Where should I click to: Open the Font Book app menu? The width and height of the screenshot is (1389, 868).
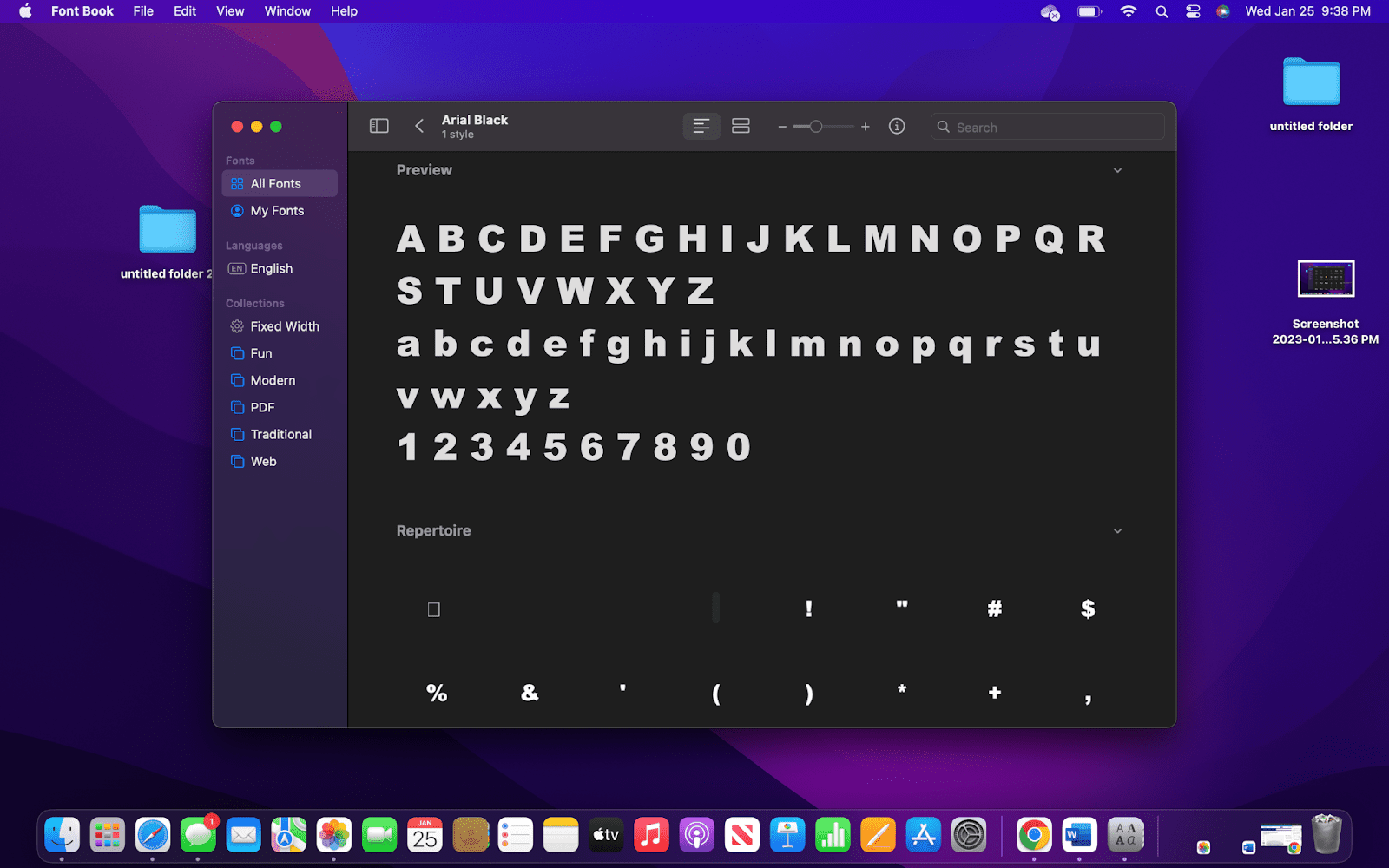point(82,11)
